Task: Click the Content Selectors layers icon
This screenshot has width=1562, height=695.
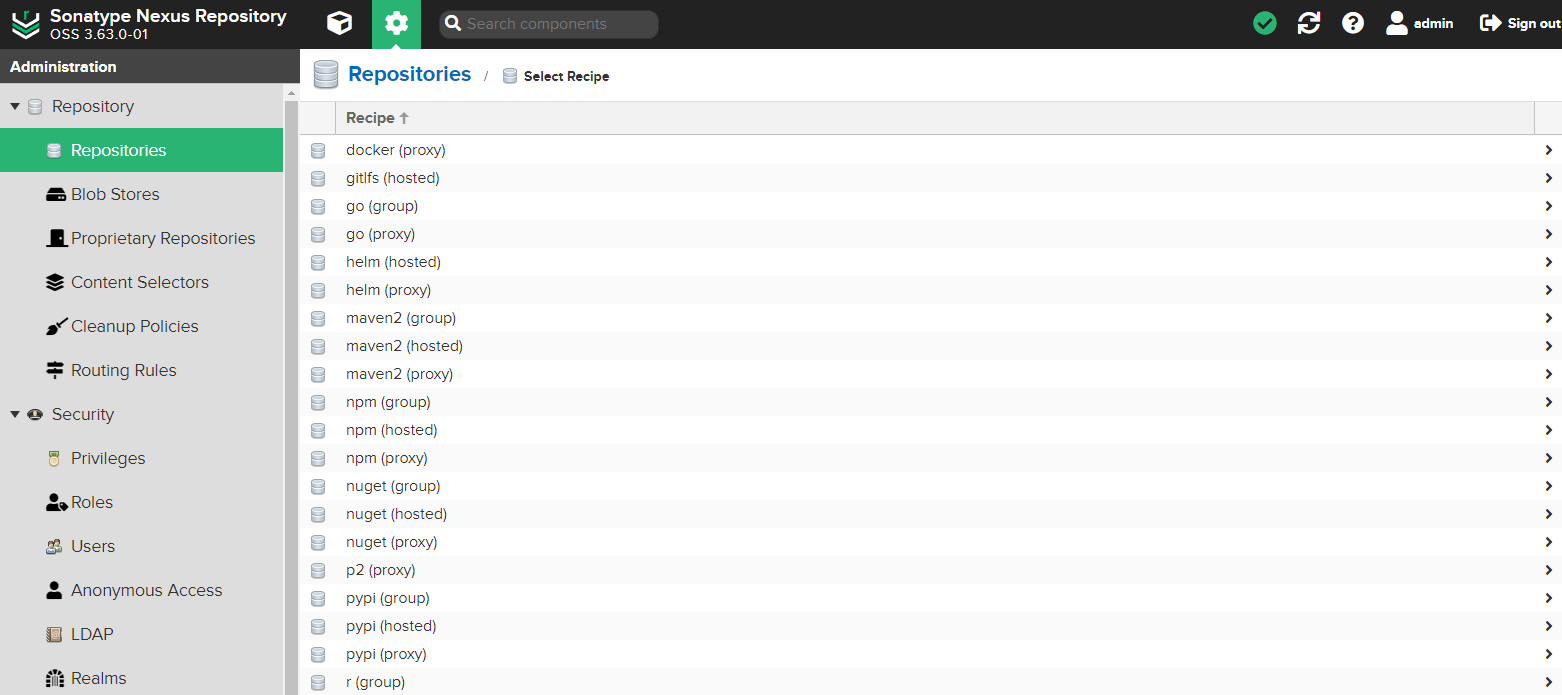Action: [55, 282]
